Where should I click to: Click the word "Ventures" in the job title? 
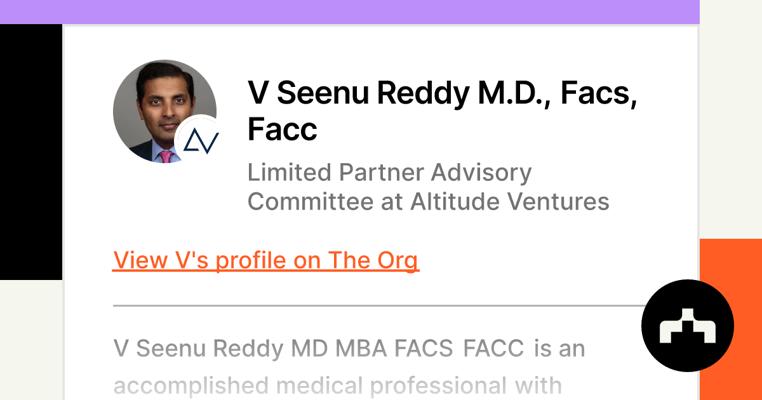(x=559, y=201)
